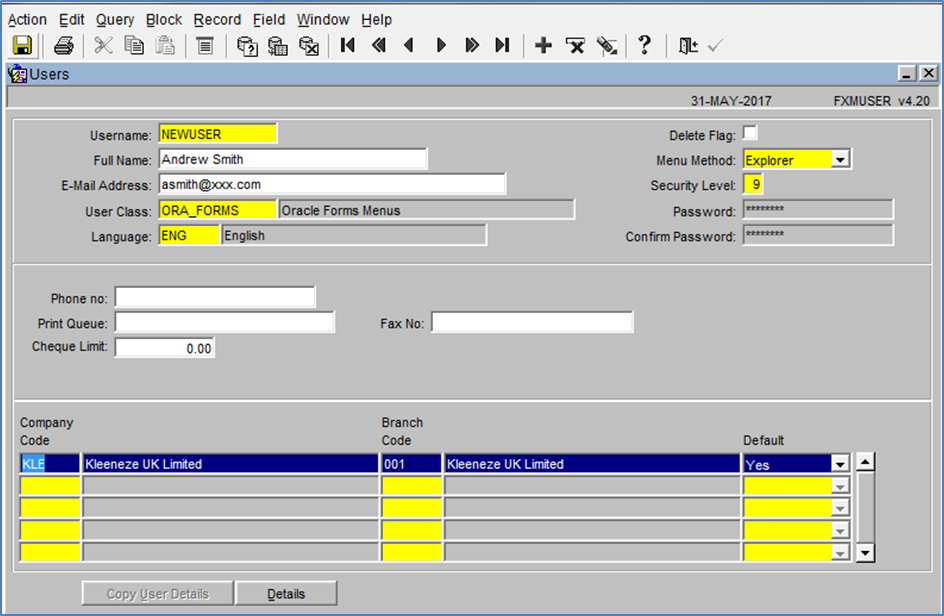This screenshot has width=944, height=616.
Task: Click the Confirm Password field
Action: pyautogui.click(x=818, y=235)
